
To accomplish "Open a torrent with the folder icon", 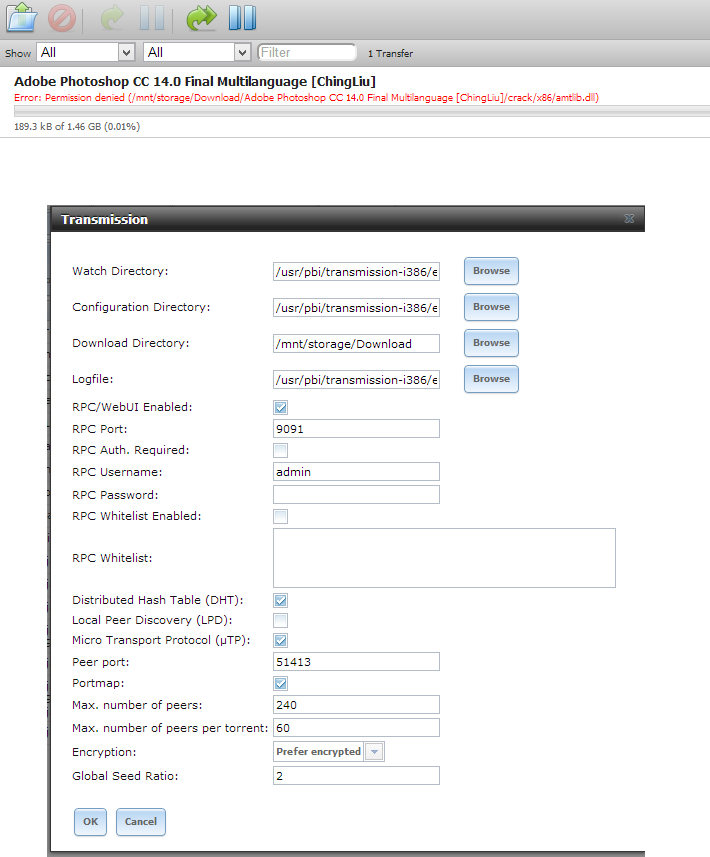I will coord(21,17).
